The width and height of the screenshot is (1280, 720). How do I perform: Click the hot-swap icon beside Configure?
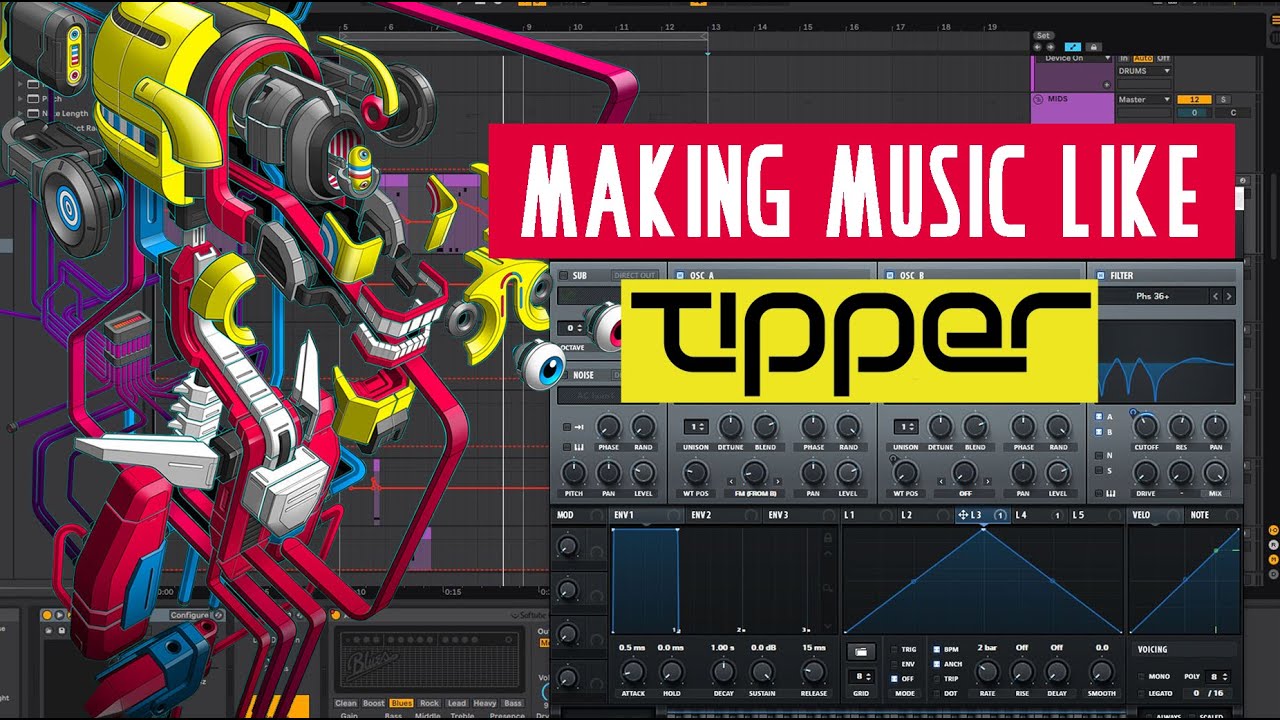pos(216,615)
